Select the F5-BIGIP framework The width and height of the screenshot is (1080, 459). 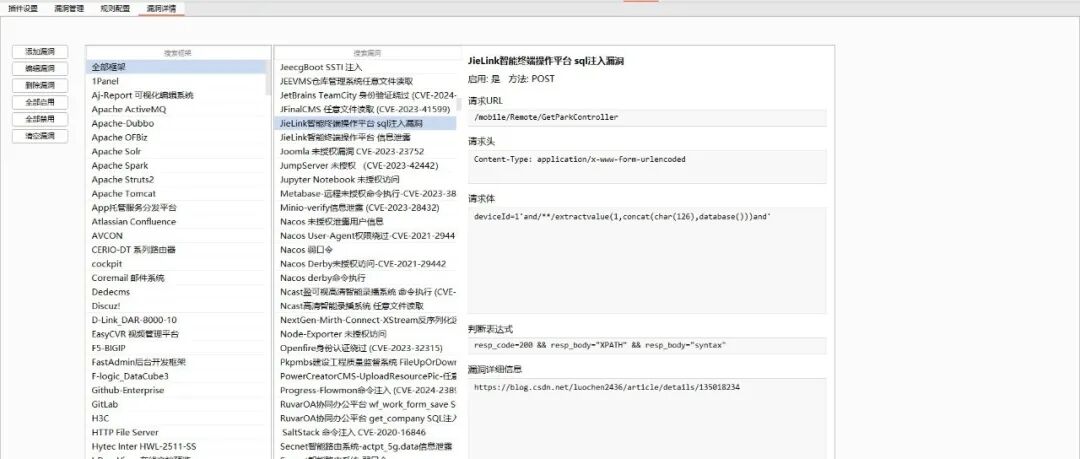click(x=176, y=348)
